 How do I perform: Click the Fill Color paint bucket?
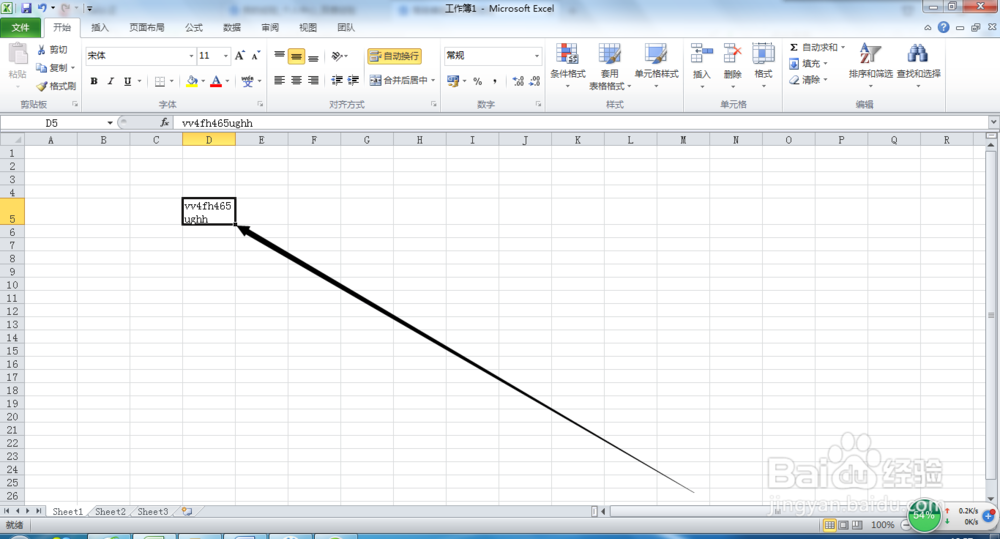pos(191,81)
